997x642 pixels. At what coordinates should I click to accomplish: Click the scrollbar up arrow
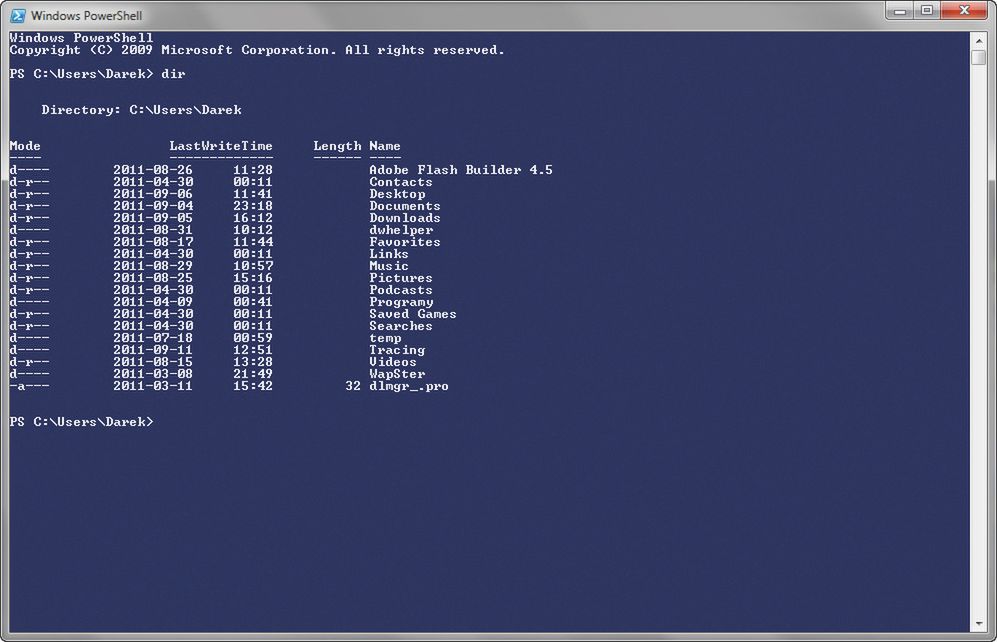tap(979, 41)
